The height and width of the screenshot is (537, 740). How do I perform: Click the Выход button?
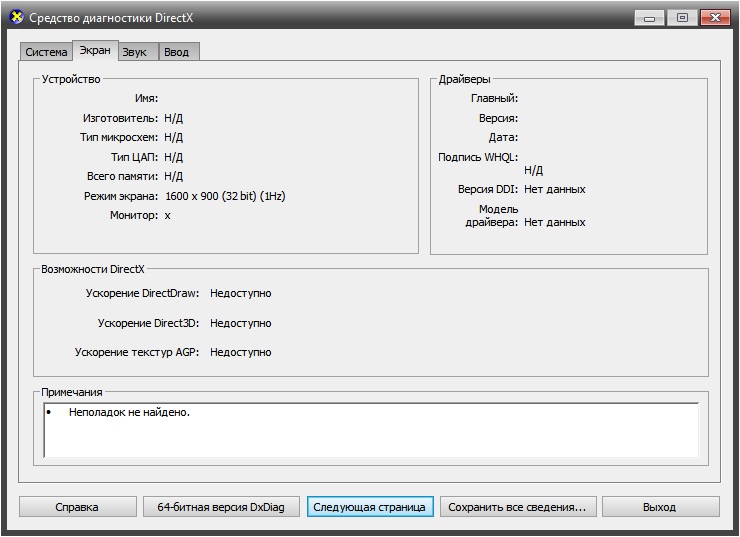[x=660, y=507]
